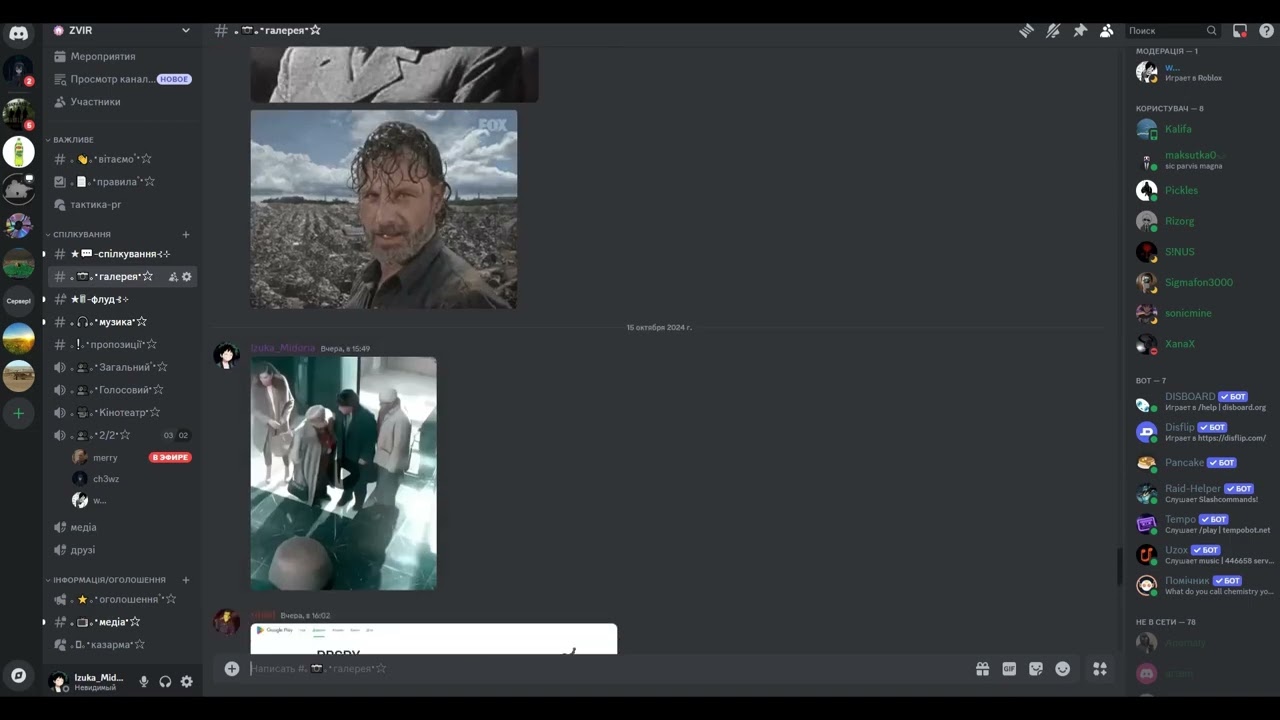Image resolution: width=1280 pixels, height=720 pixels.
Task: Switch to the музика channel
Action: click(x=121, y=322)
